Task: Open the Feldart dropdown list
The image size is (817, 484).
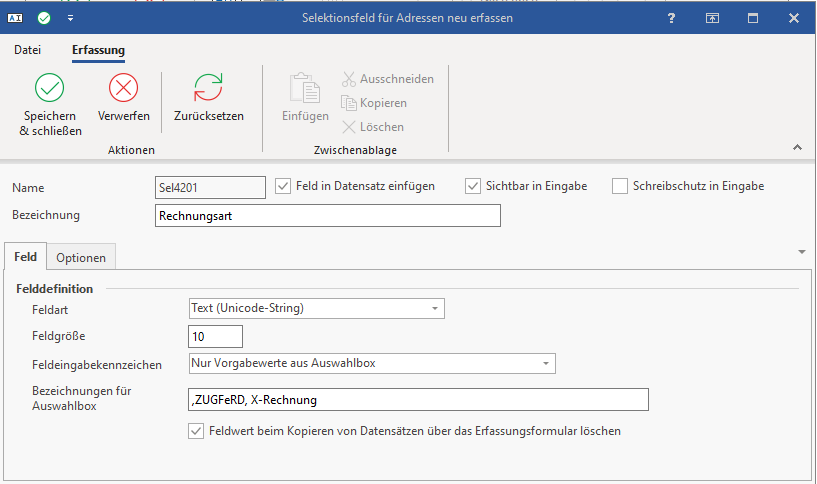Action: click(x=435, y=309)
